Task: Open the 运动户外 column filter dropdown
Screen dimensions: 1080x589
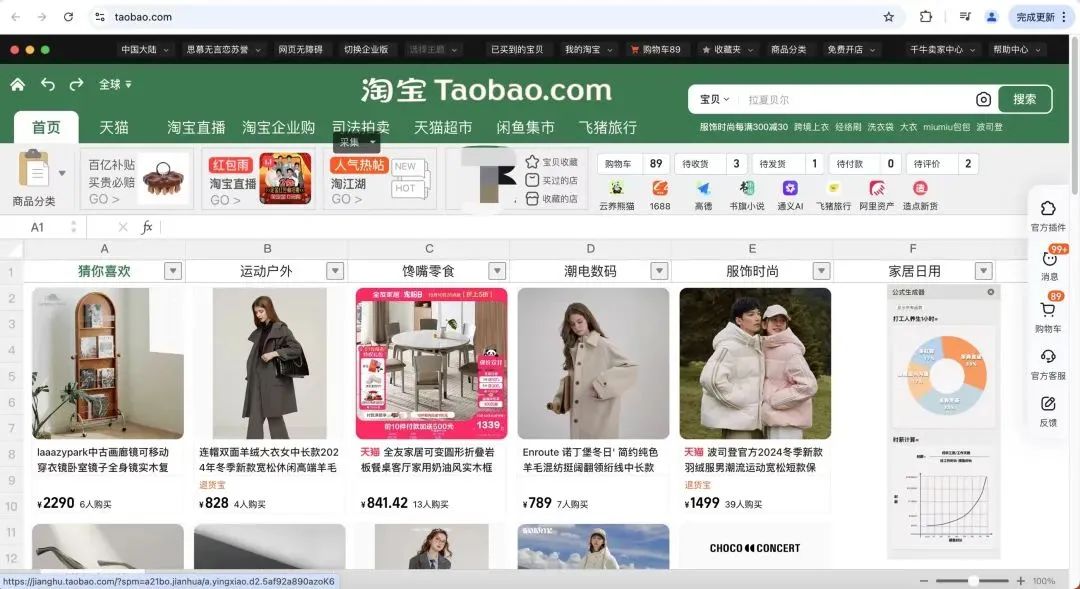Action: point(335,271)
